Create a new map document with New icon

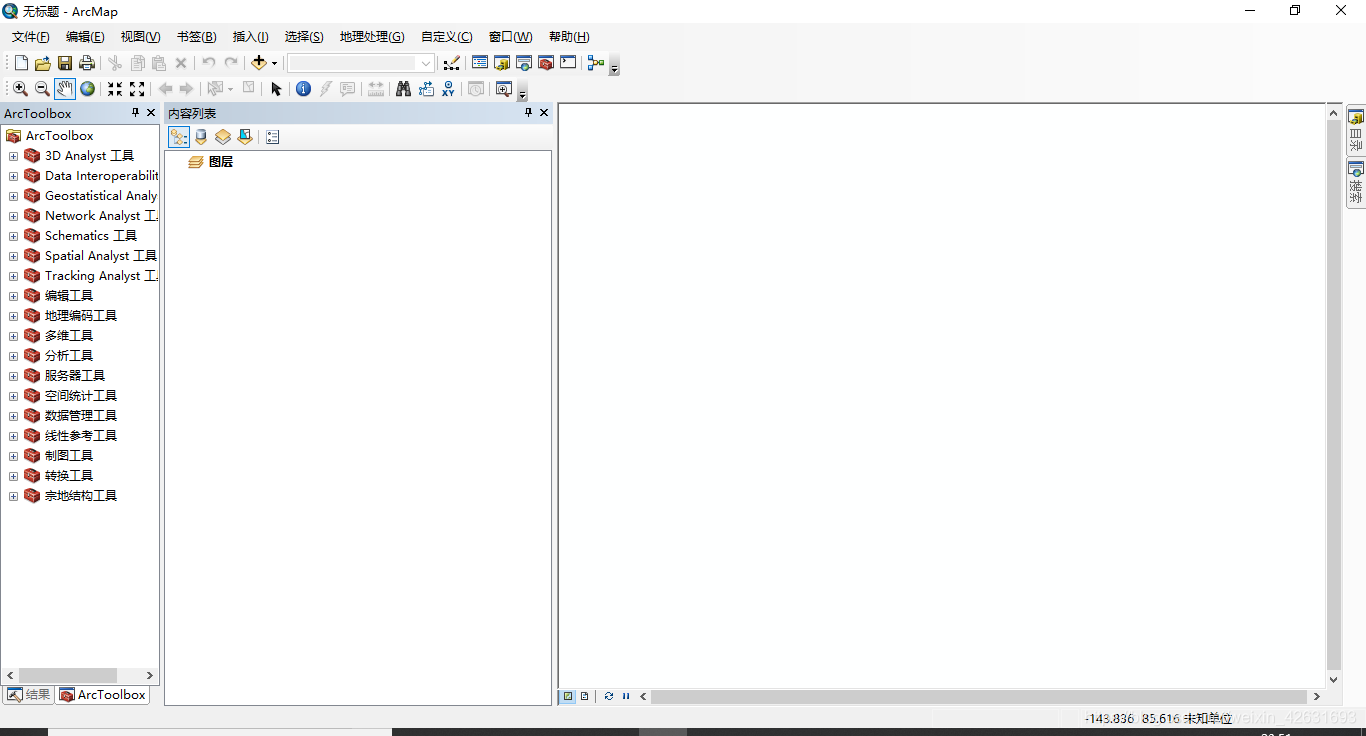(x=21, y=63)
